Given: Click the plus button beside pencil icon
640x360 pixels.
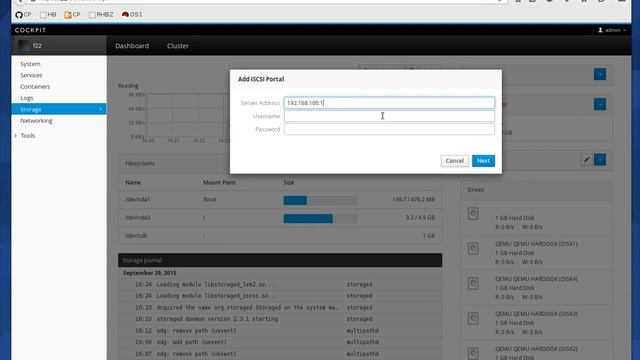Looking at the screenshot, I should (x=600, y=160).
